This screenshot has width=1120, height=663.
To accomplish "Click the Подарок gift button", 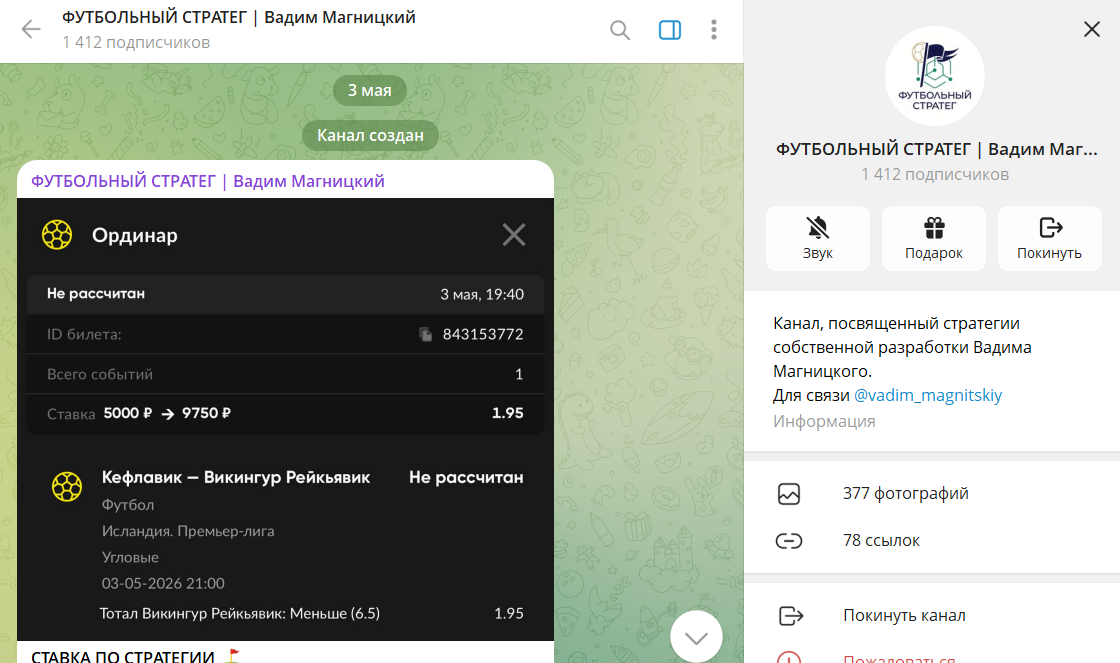I will tap(934, 239).
